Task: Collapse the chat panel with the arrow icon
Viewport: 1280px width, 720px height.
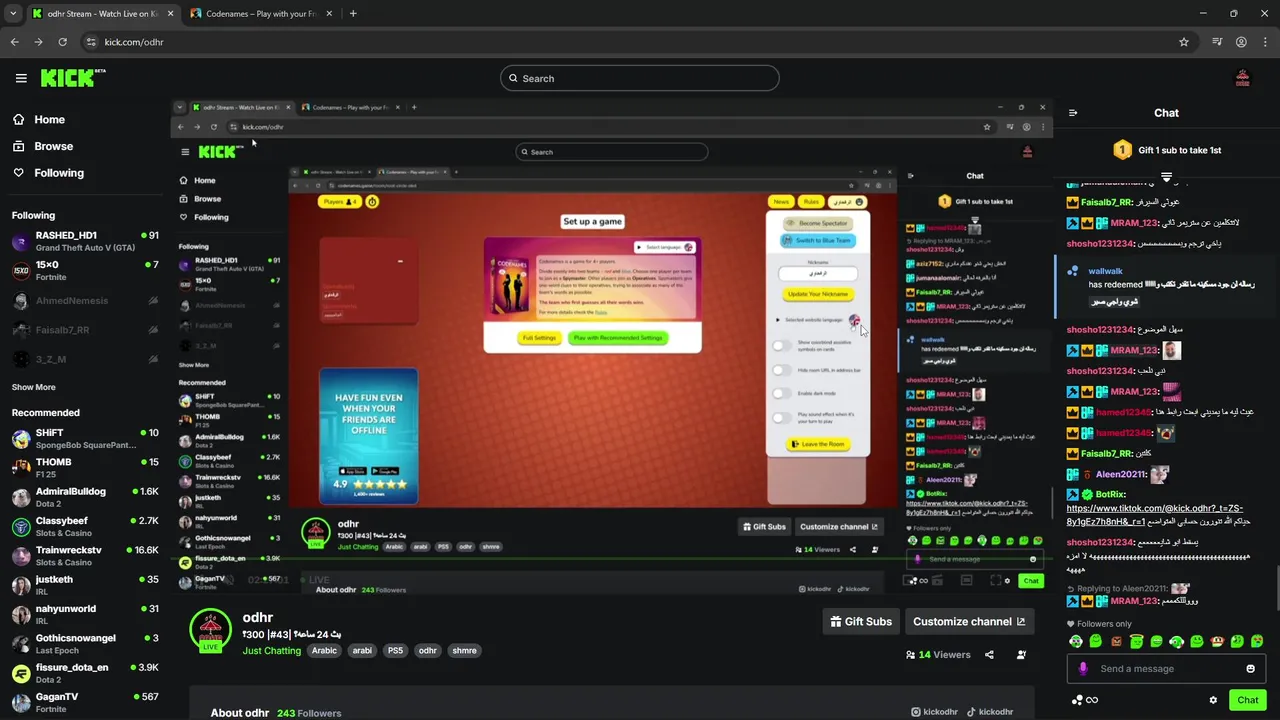Action: [1073, 113]
